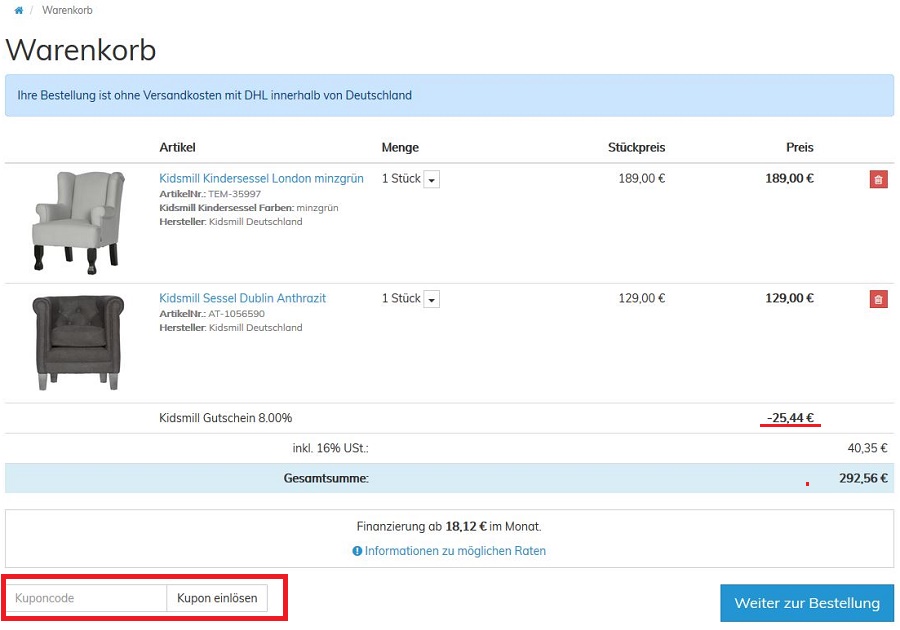Image resolution: width=900 pixels, height=630 pixels.
Task: Open Informationen zu möglichen Raten link
Action: click(x=455, y=551)
